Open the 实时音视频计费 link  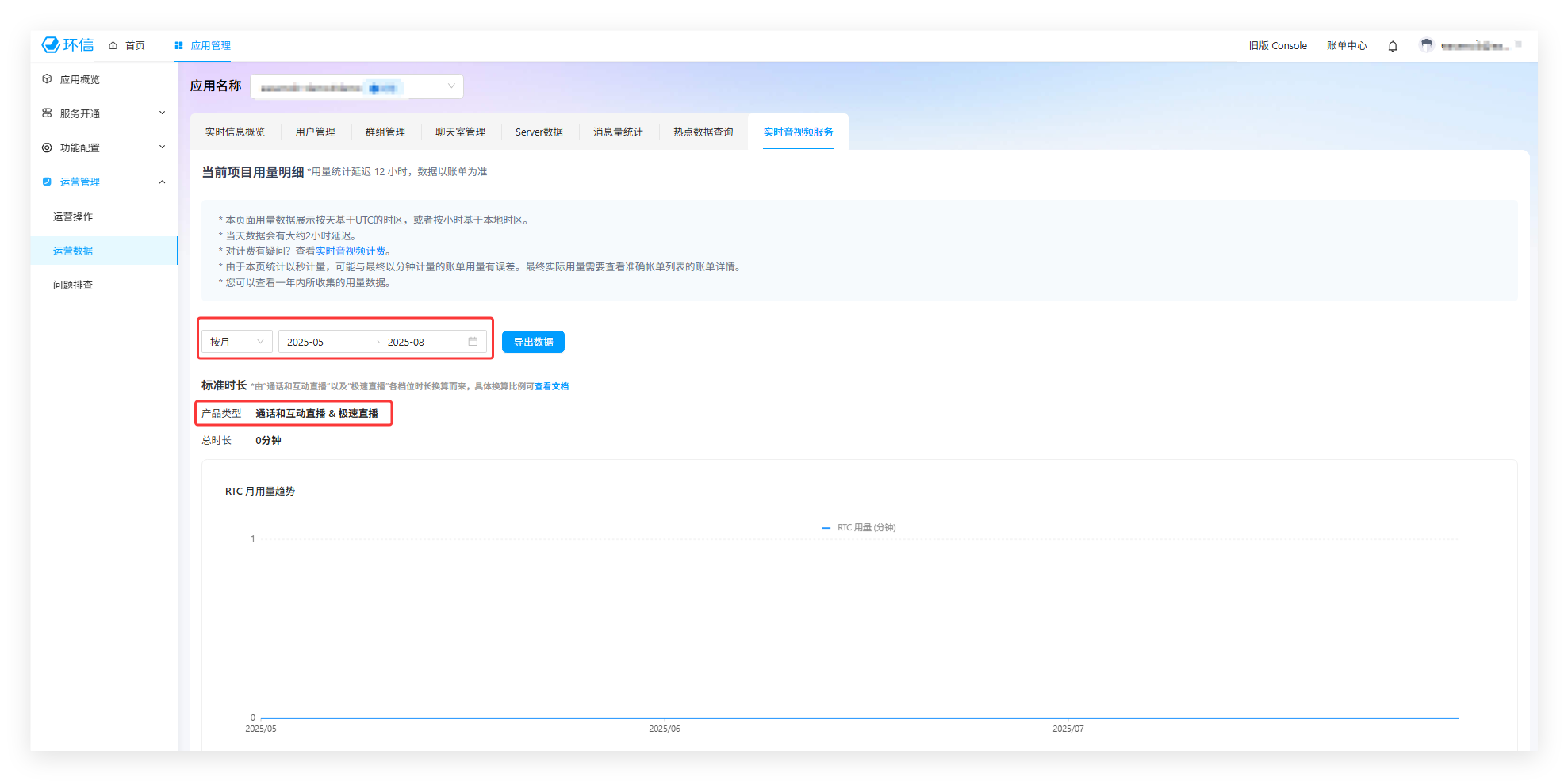point(350,251)
